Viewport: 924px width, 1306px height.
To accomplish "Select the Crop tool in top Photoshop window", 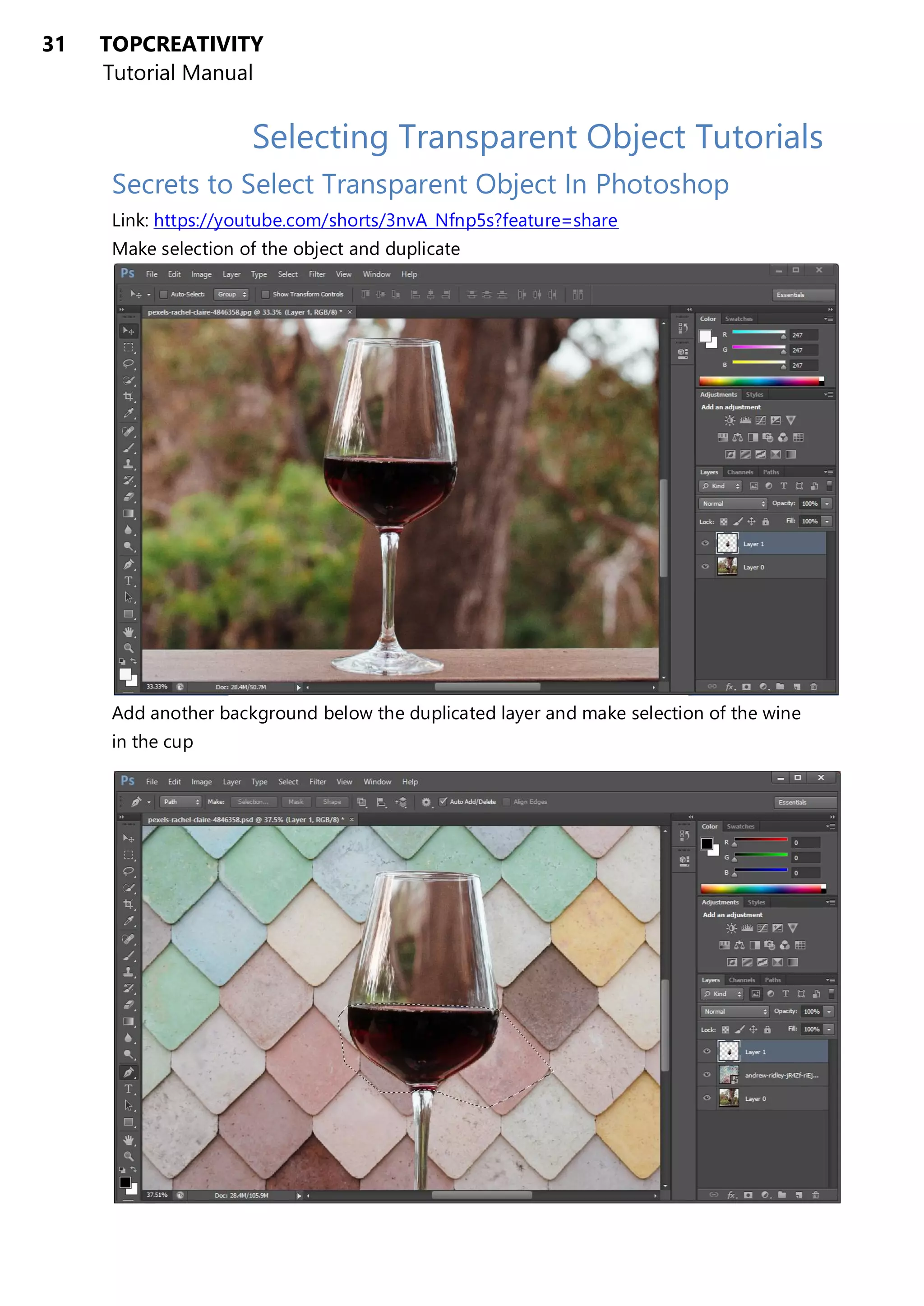I will click(129, 397).
